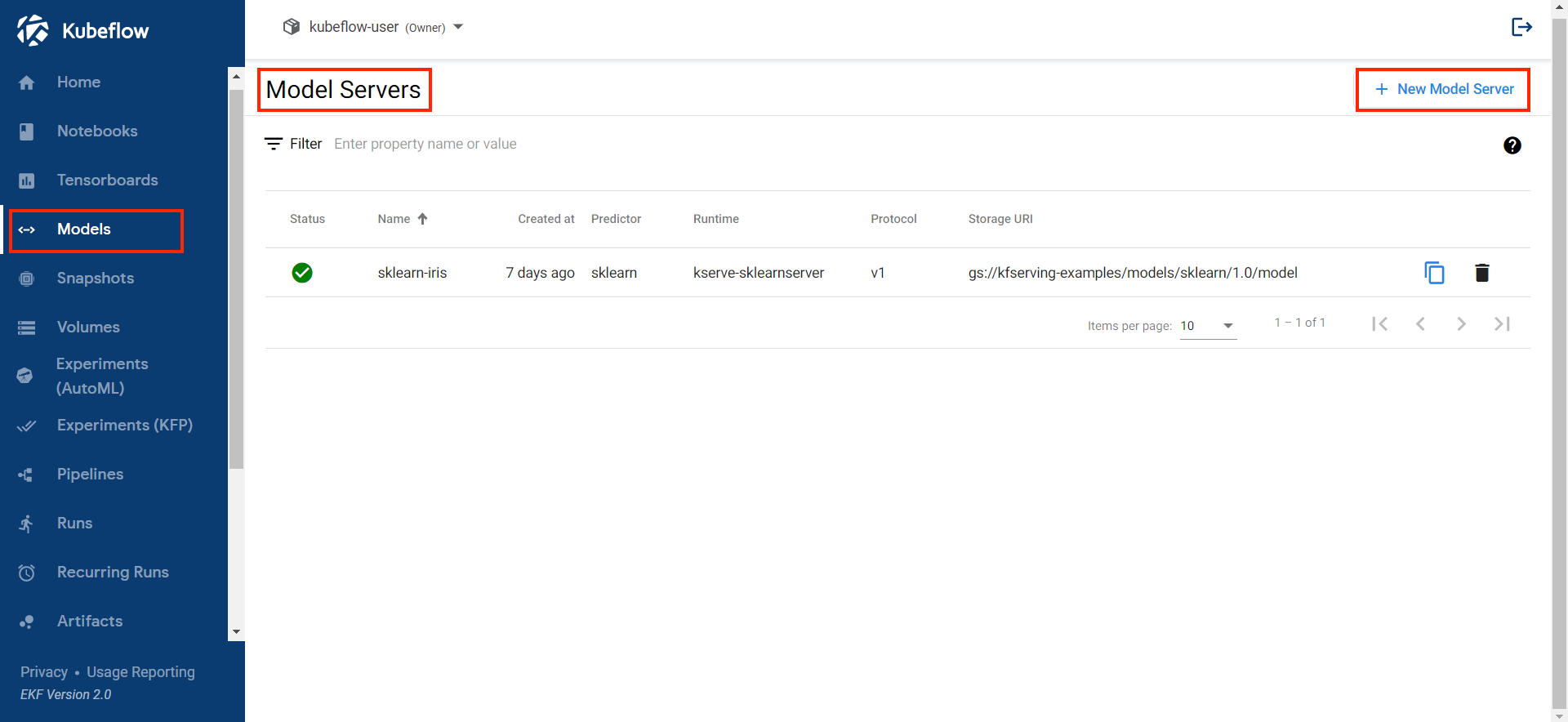
Task: Go to the previous page arrow
Action: [x=1421, y=324]
